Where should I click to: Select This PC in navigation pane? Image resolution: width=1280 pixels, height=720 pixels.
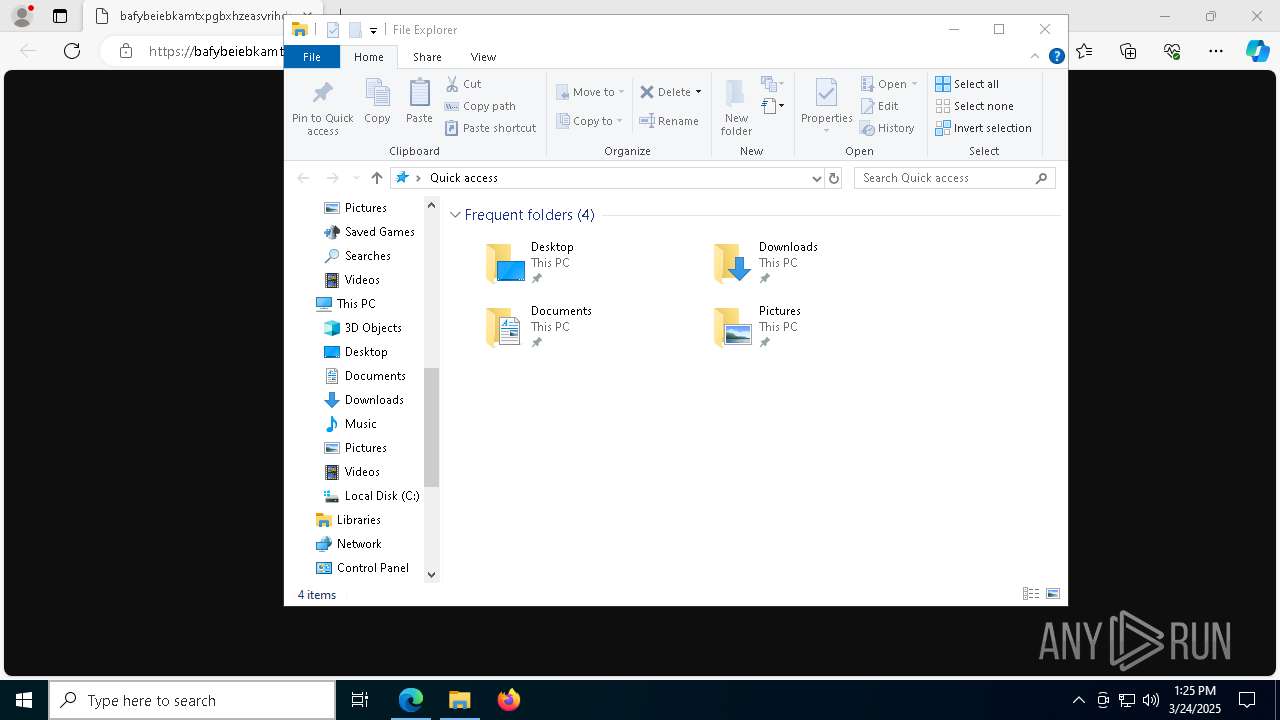click(x=346, y=304)
